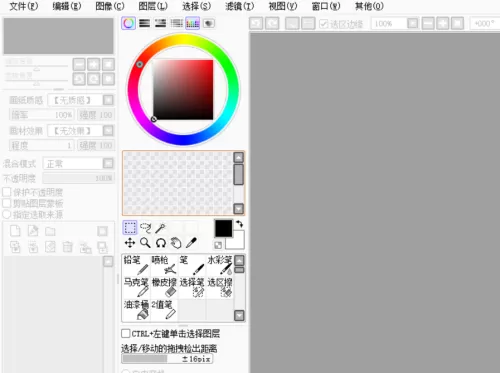500x373 pixels.
Task: Toggle the RGB slider panel icon
Action: [144, 23]
